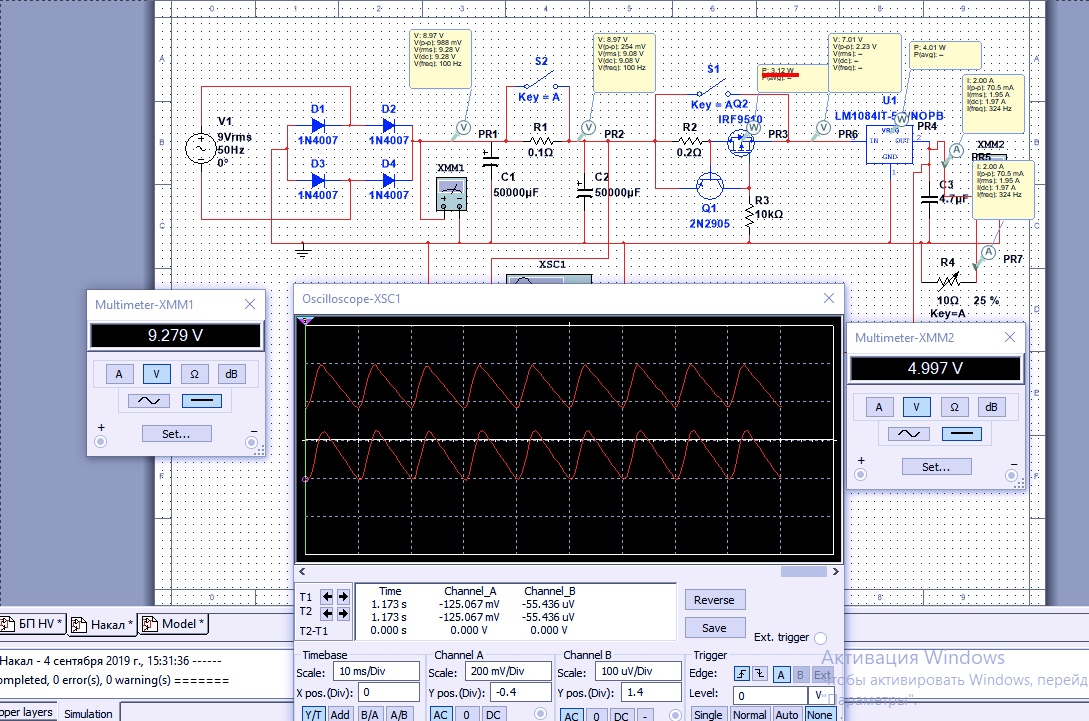Open Channel B Scale 100 uV/Div field
This screenshot has width=1089, height=721.
(x=634, y=672)
